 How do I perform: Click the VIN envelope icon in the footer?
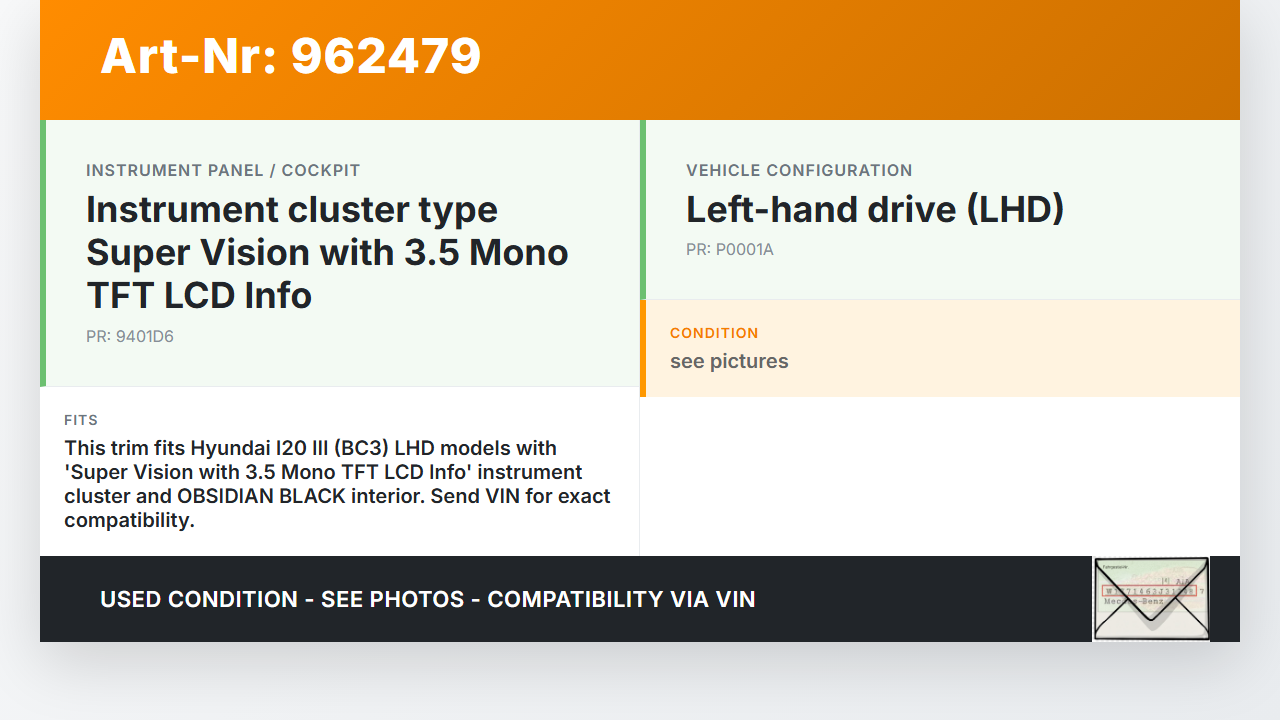1151,599
